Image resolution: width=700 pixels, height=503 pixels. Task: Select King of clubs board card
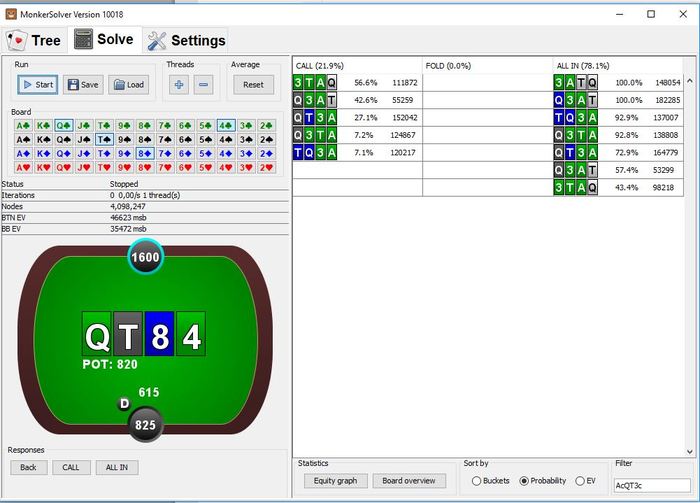(x=43, y=125)
